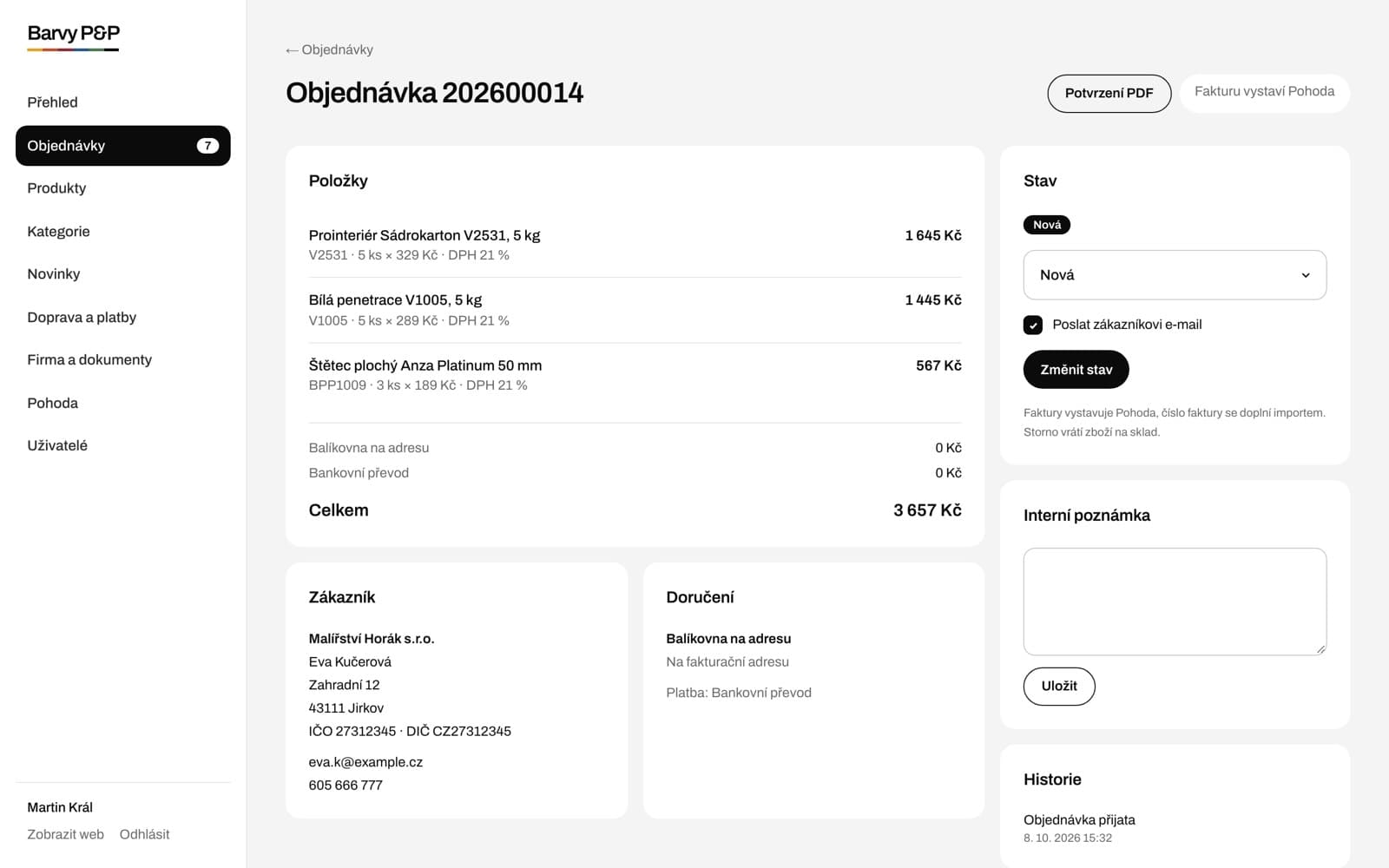This screenshot has height=868, width=1389.
Task: Click Platba: Bankovní převod text
Action: [739, 693]
